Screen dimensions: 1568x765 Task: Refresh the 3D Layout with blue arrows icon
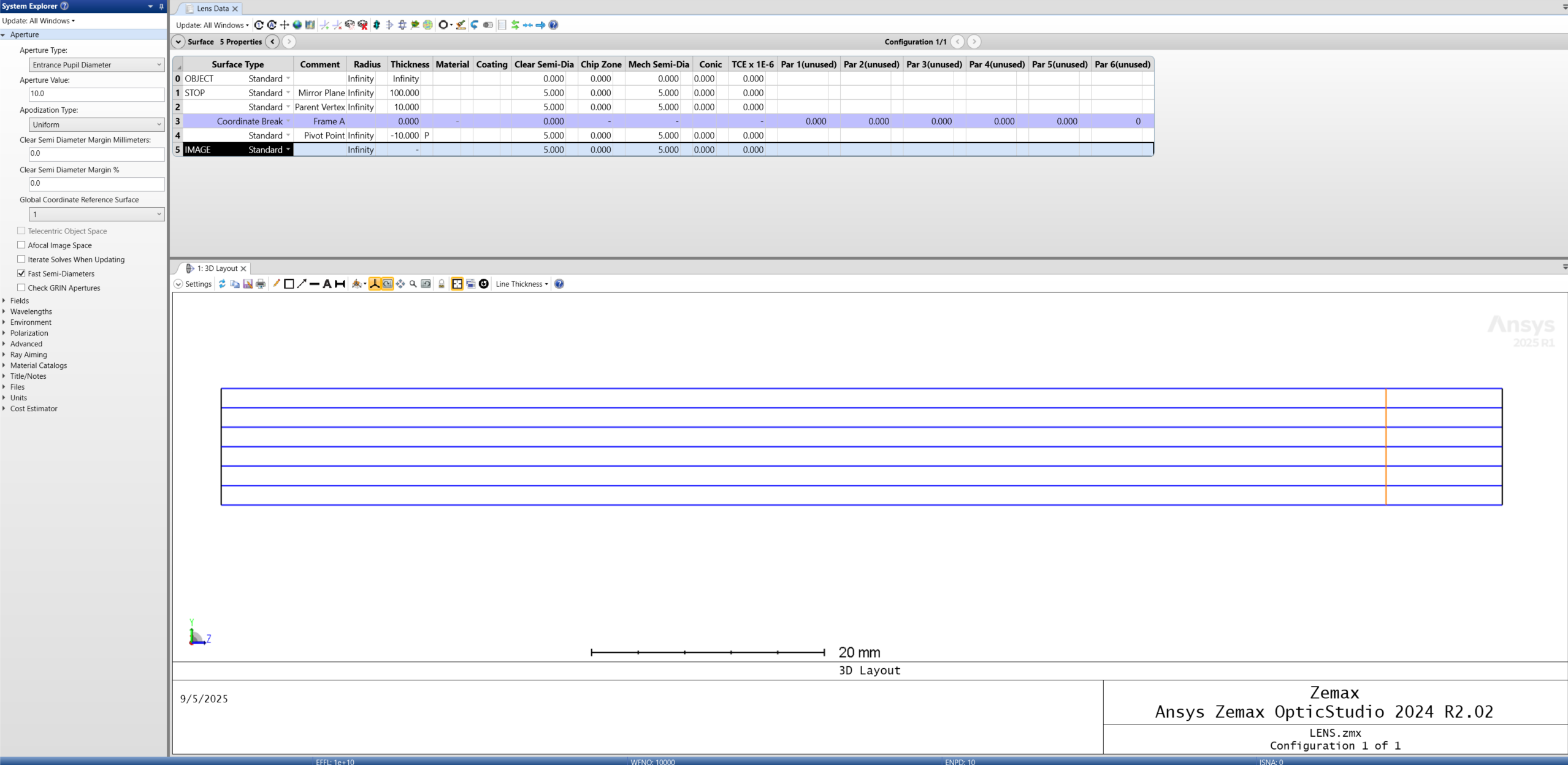[222, 284]
